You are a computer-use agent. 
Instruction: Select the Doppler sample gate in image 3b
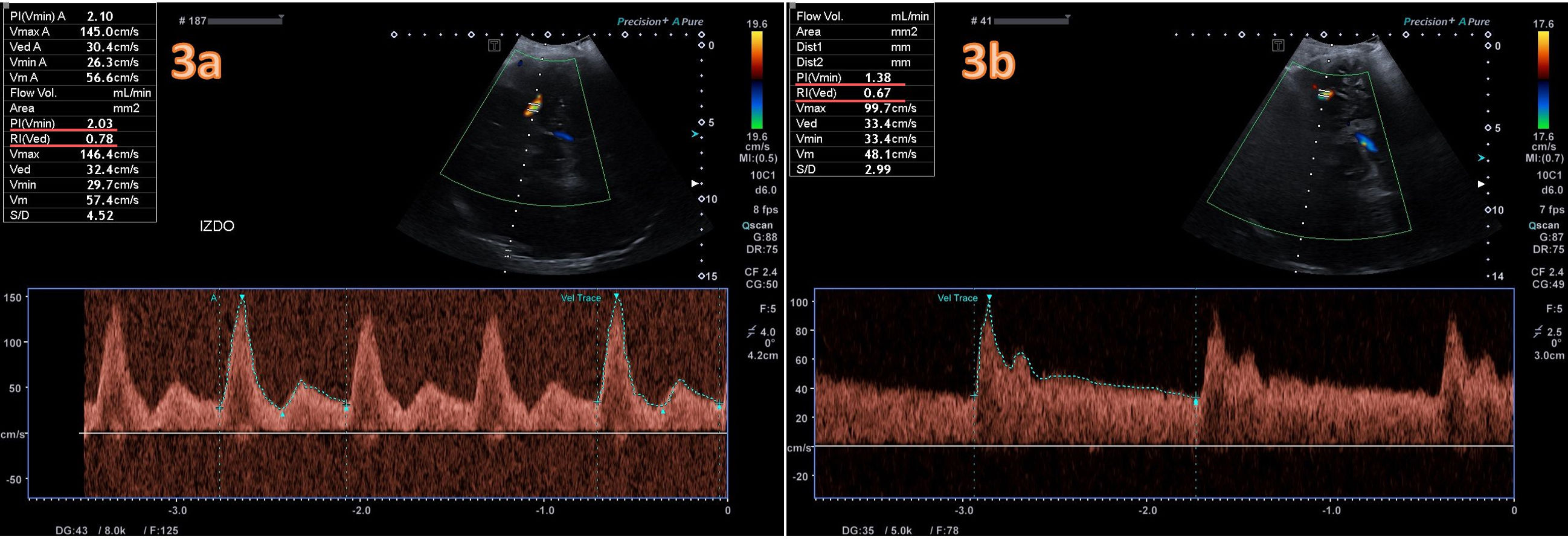(x=1323, y=94)
